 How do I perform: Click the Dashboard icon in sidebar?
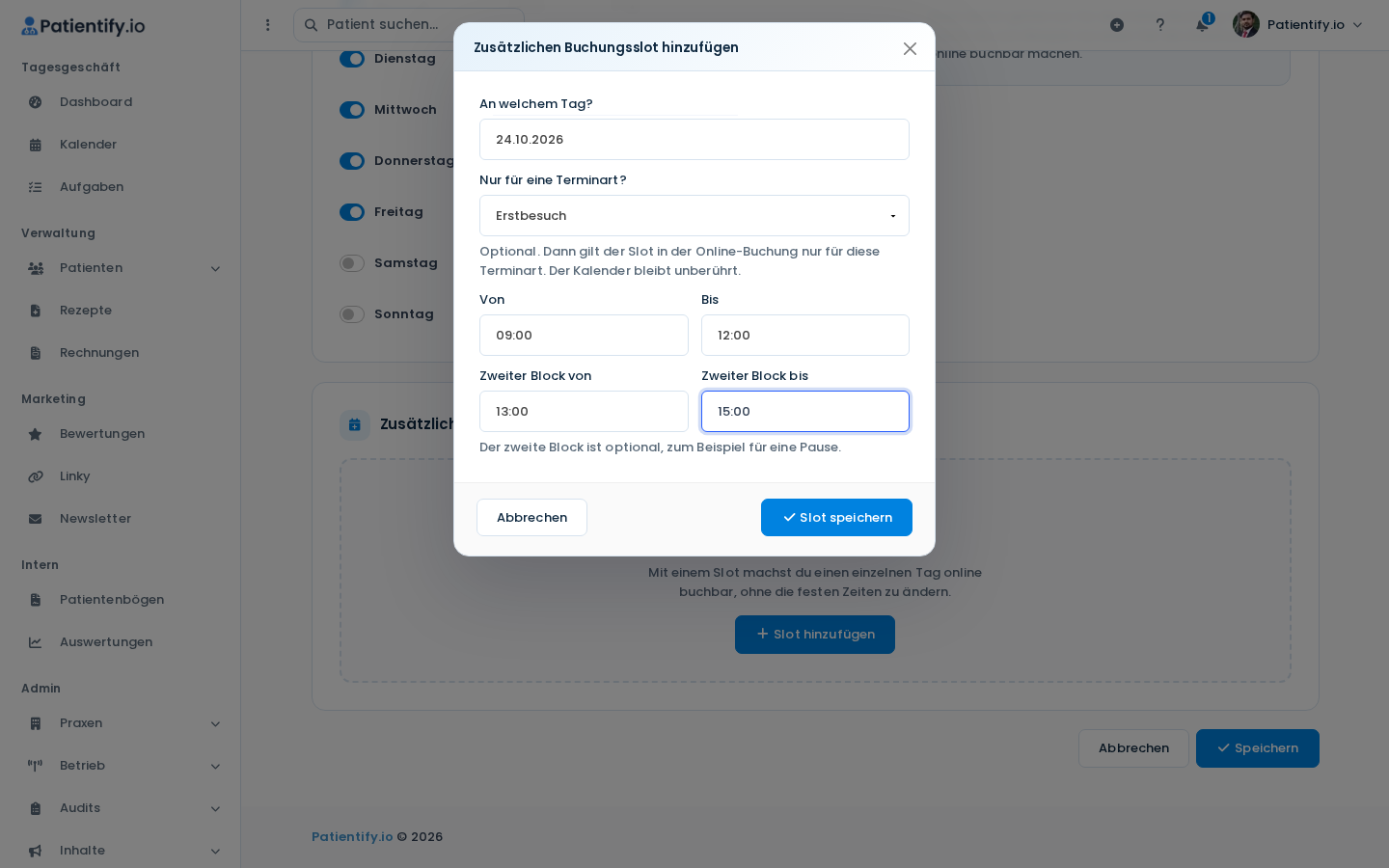pyautogui.click(x=36, y=102)
